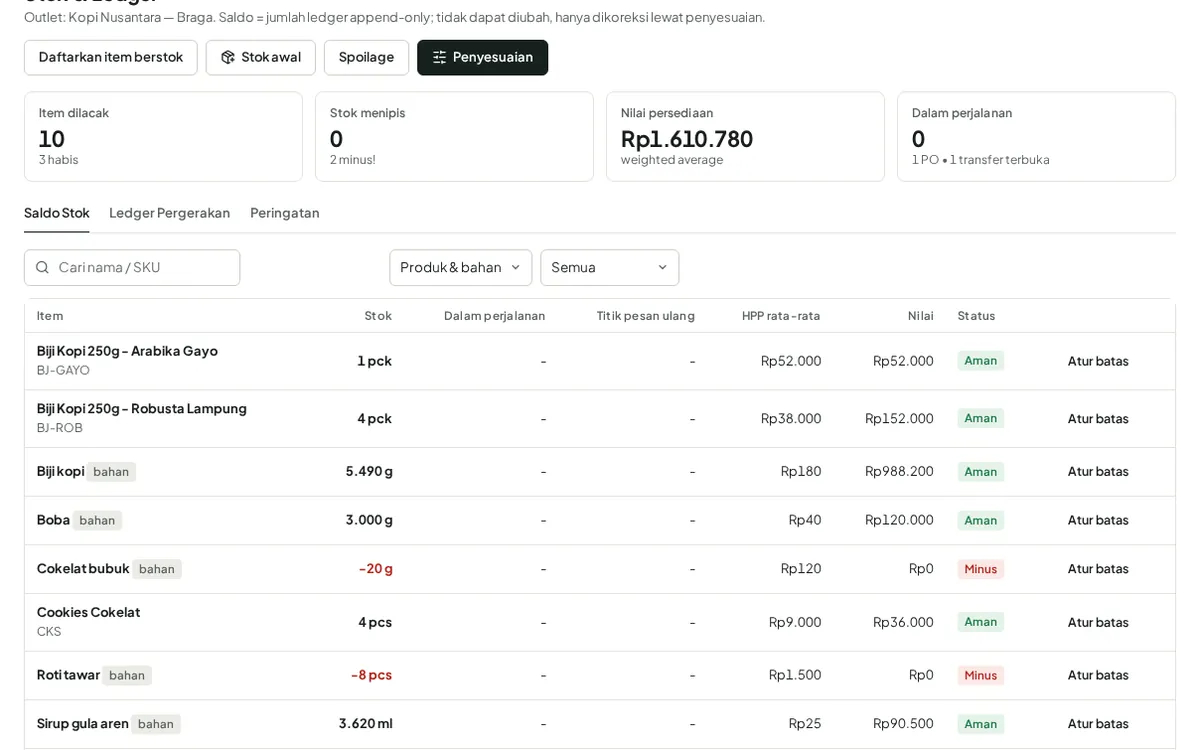The height and width of the screenshot is (750, 1200).
Task: Expand the Semua status dropdown
Action: (610, 268)
